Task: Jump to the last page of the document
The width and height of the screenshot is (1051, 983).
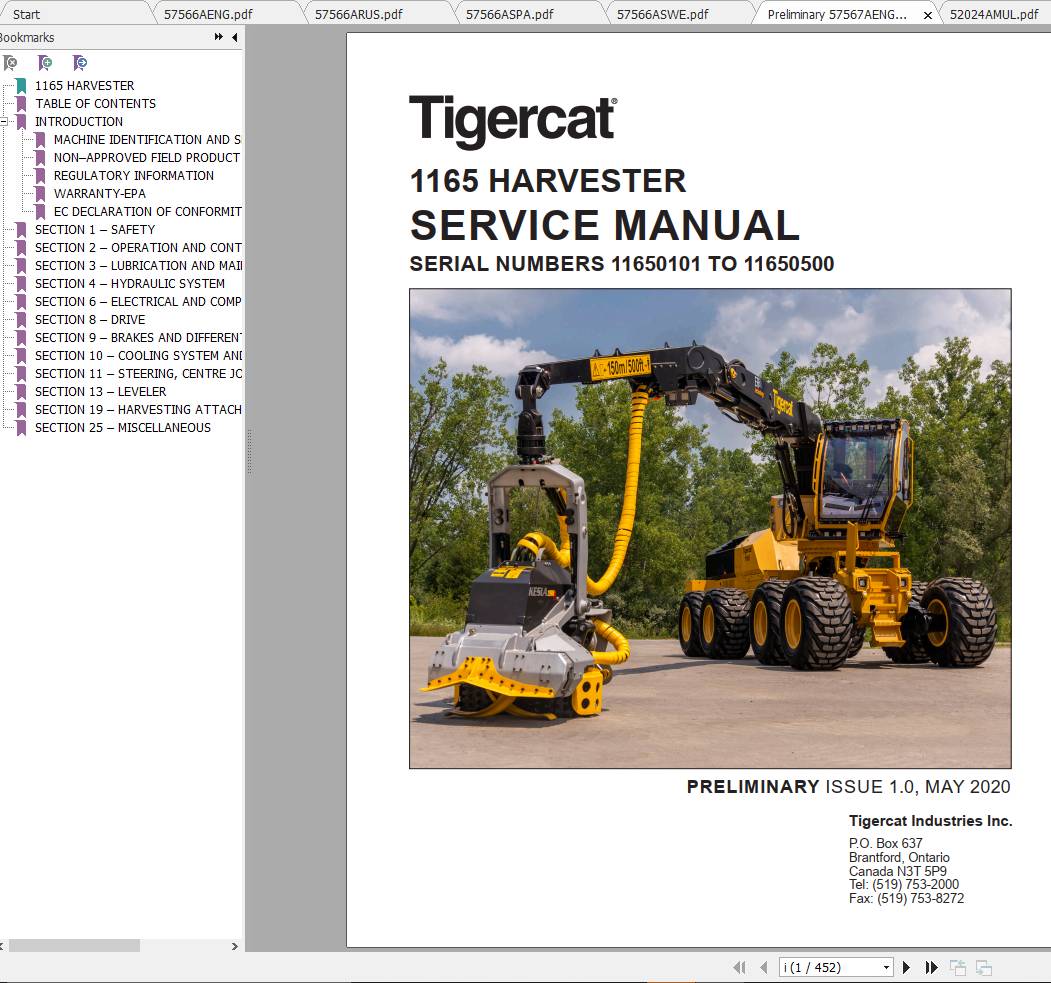Action: pyautogui.click(x=932, y=967)
